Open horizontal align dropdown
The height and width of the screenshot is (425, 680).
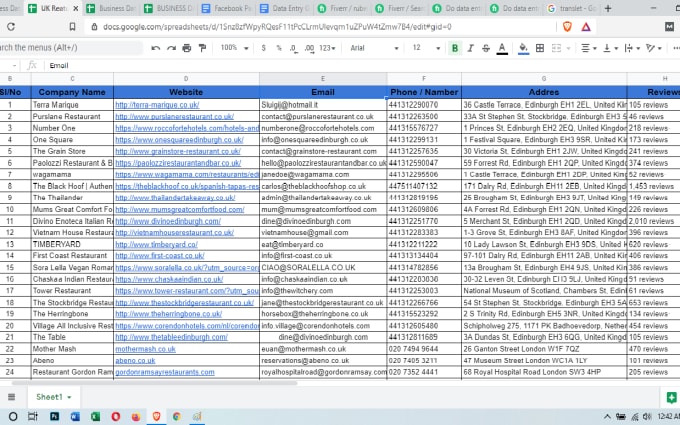588,48
